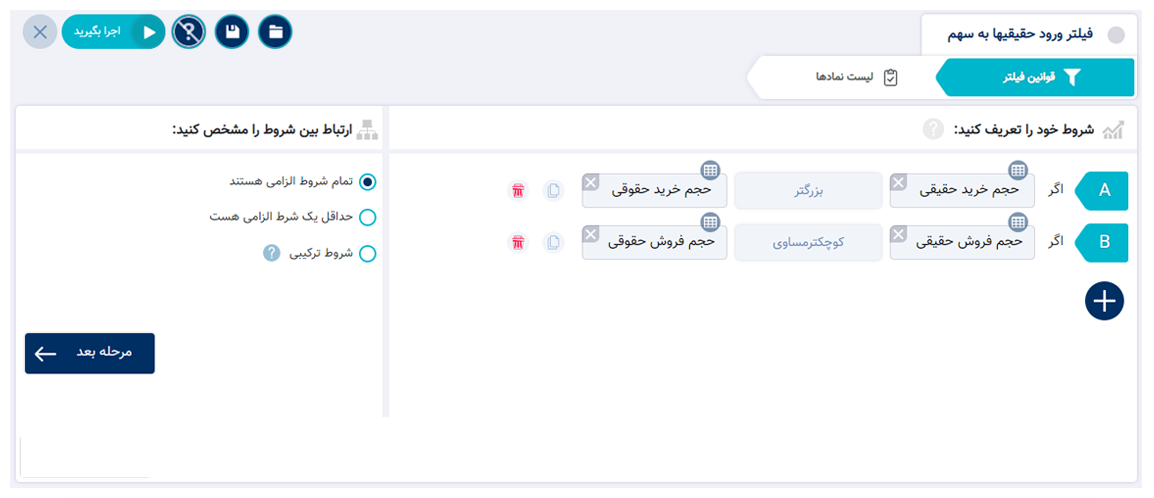
Task: Open table icon above حجم فروش حقوقی
Action: pyautogui.click(x=709, y=221)
